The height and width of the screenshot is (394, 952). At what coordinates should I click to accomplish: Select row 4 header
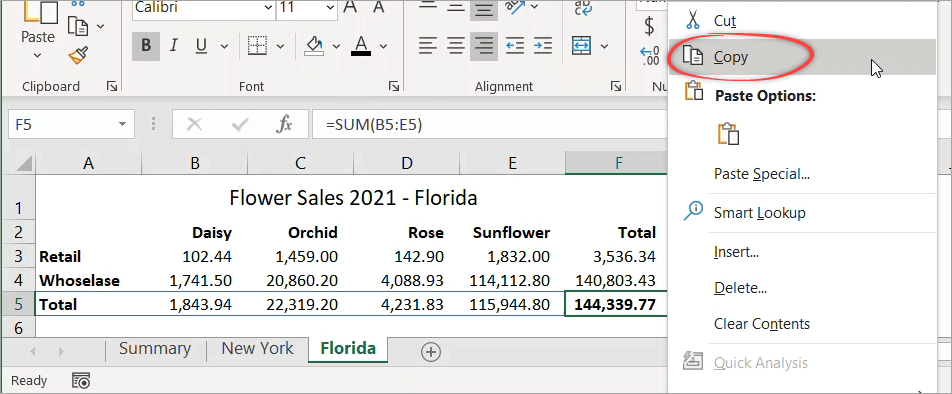pos(18,280)
